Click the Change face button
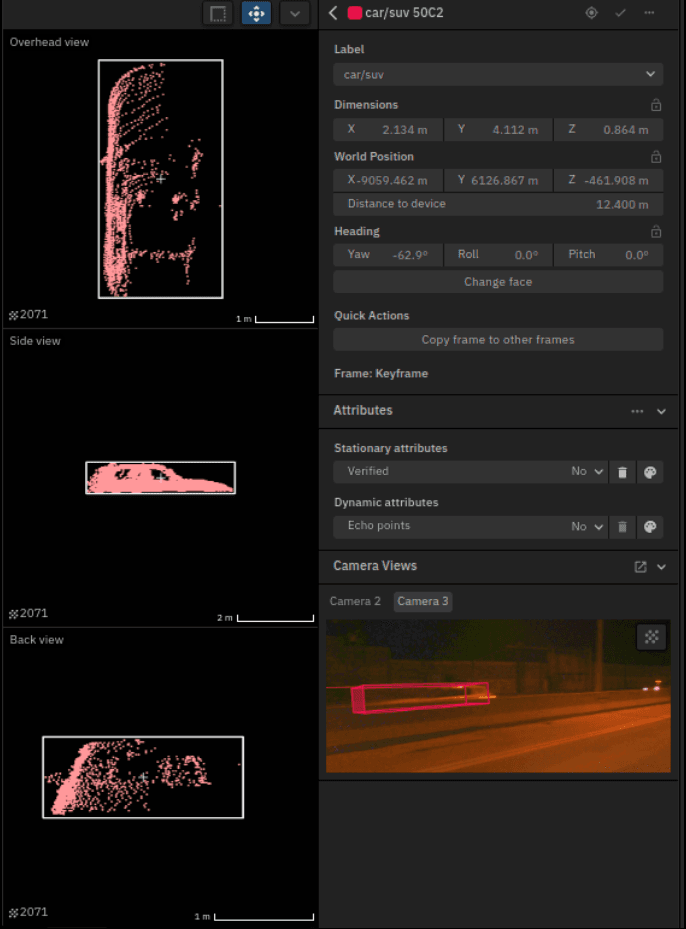The width and height of the screenshot is (686, 929). [498, 282]
